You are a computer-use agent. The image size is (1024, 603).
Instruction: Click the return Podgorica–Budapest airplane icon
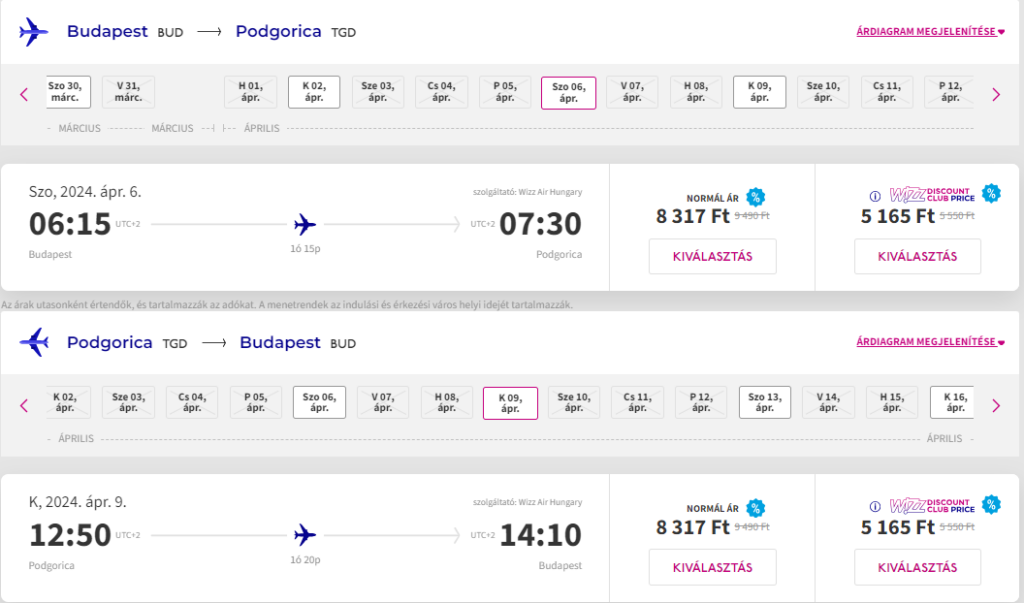point(34,342)
